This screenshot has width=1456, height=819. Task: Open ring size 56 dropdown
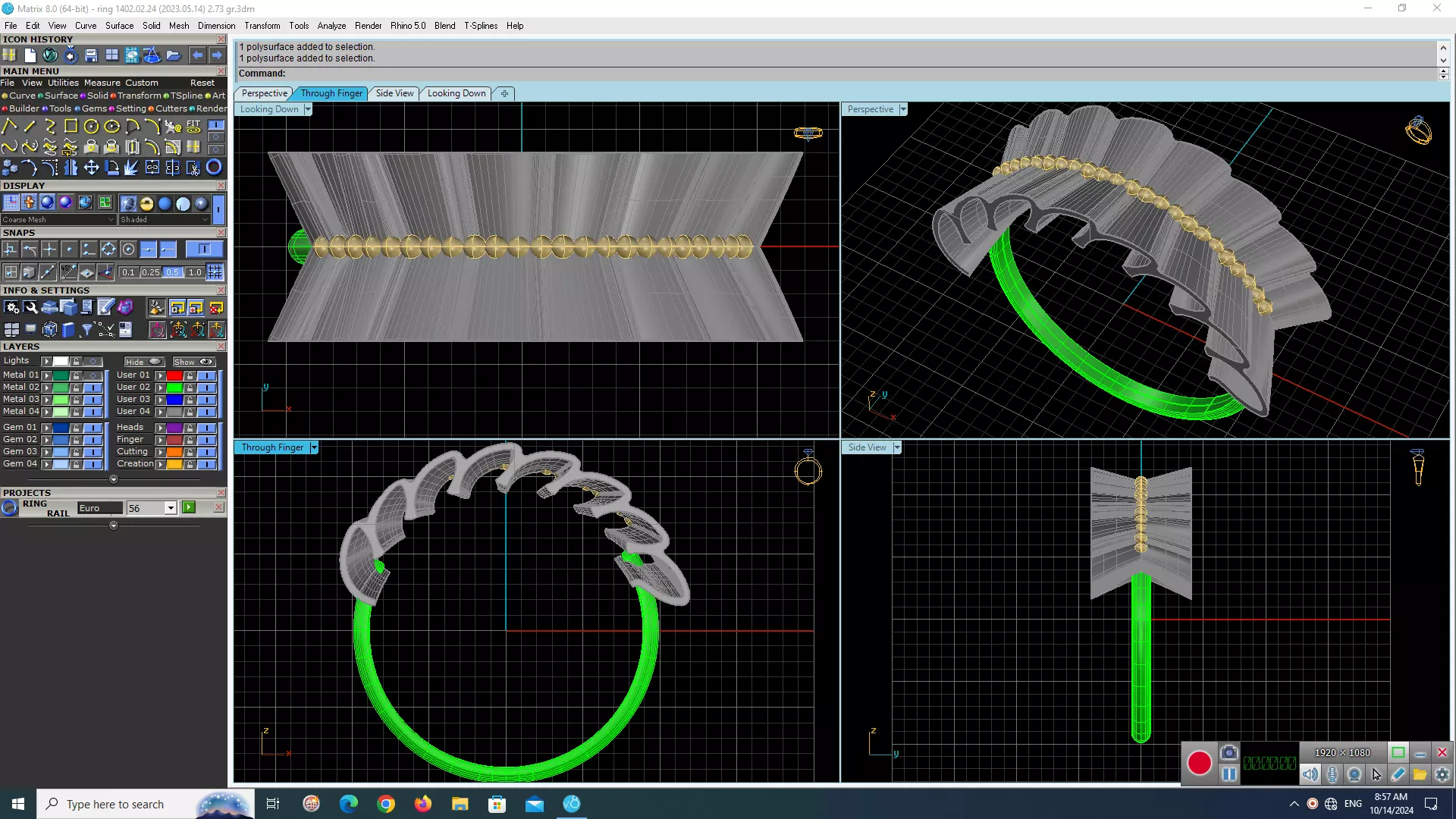tap(171, 508)
